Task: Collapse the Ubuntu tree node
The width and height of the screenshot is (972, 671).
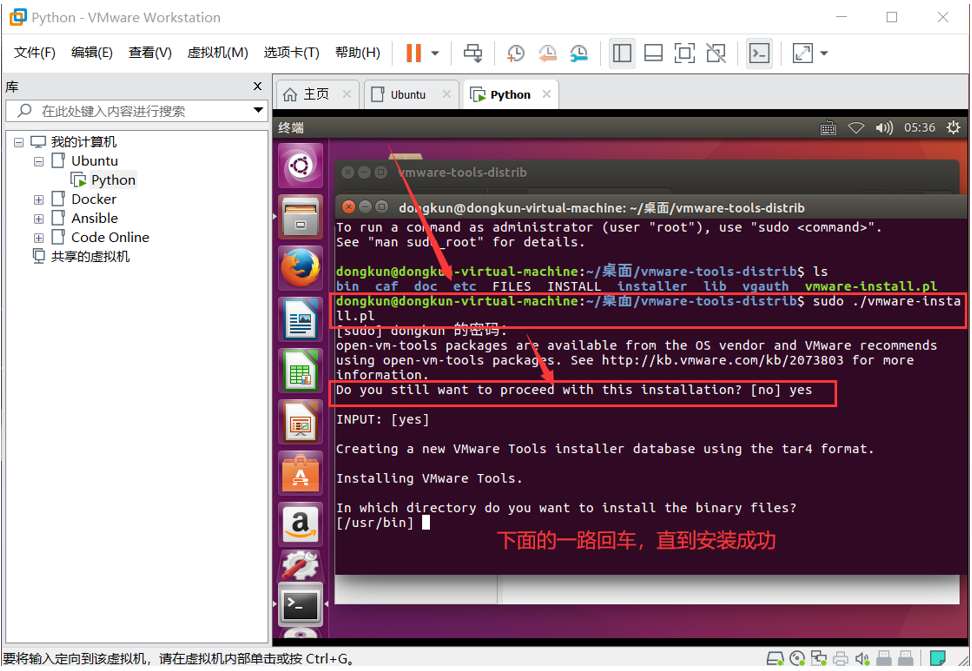Action: (x=38, y=161)
